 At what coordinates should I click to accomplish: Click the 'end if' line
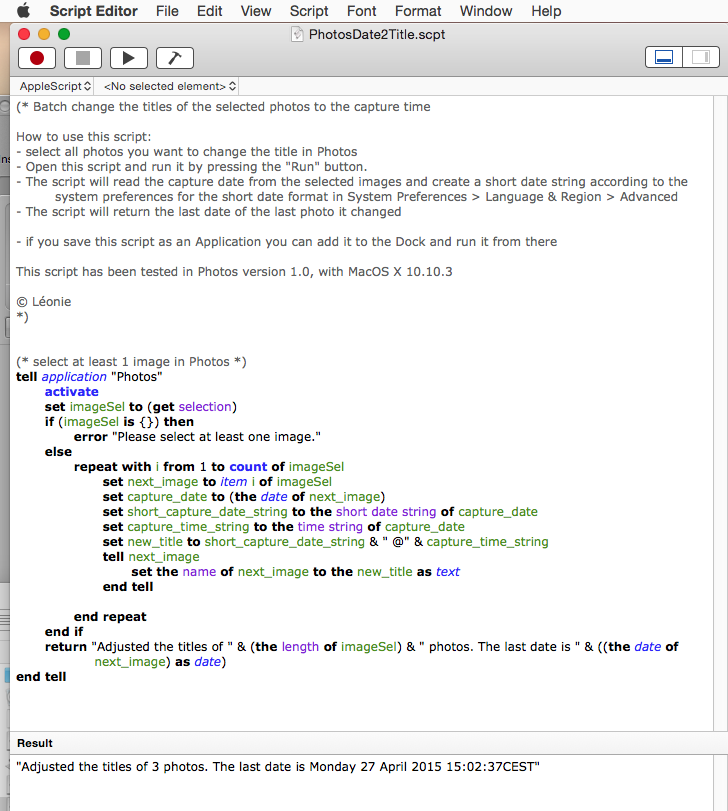tap(64, 632)
